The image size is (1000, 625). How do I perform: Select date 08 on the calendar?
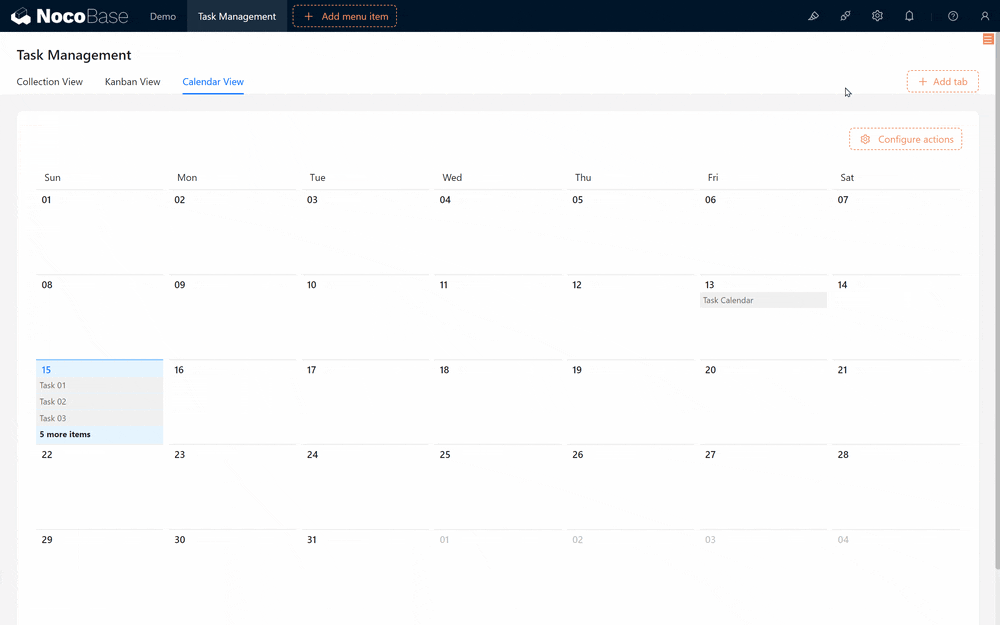47,284
